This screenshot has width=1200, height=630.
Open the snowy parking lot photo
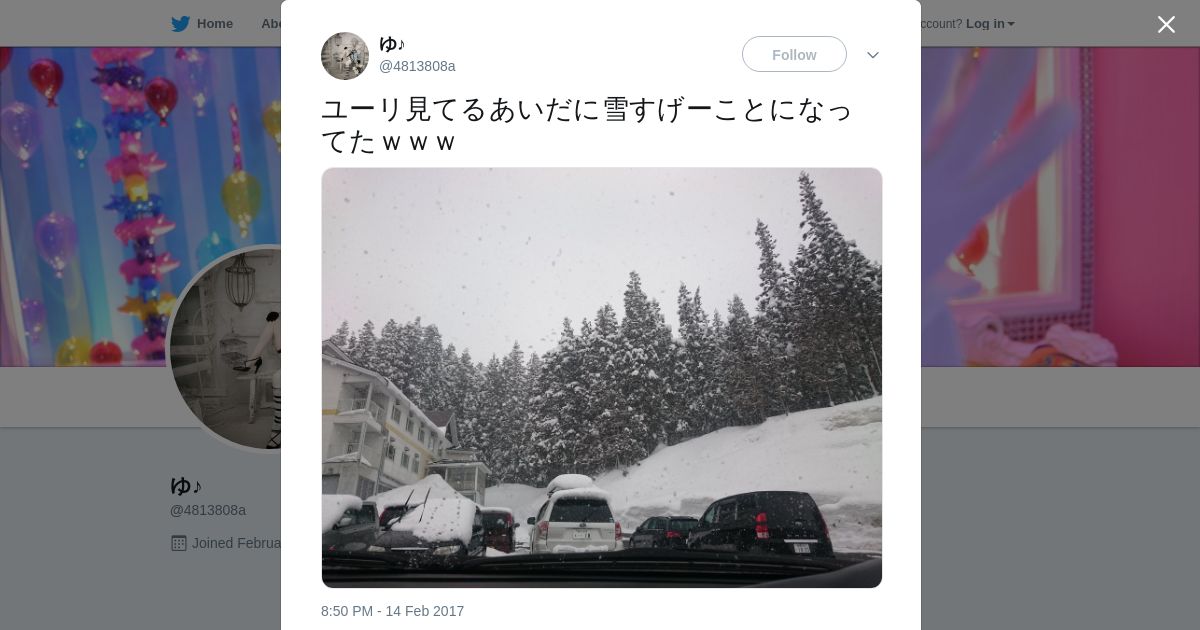click(602, 378)
